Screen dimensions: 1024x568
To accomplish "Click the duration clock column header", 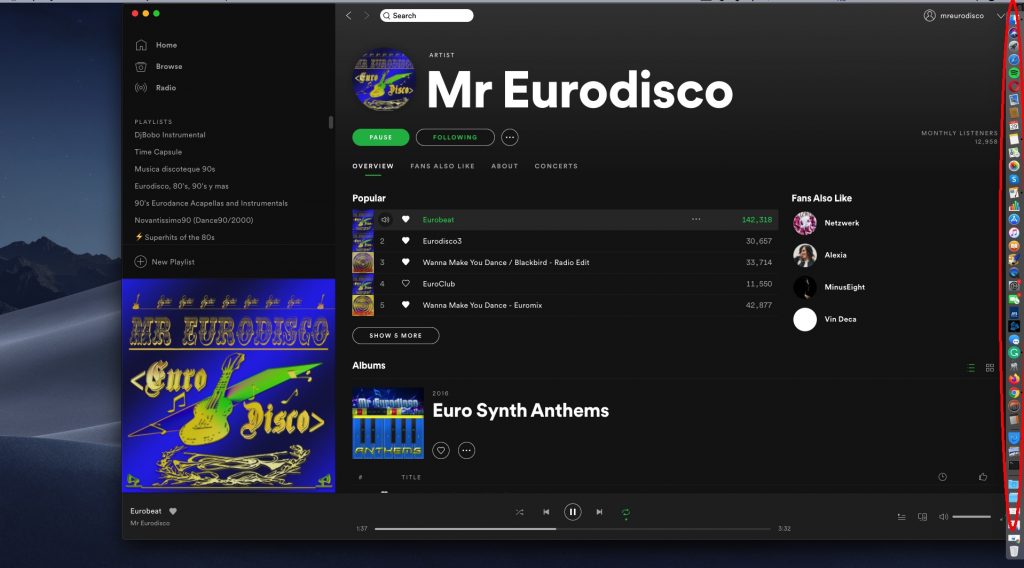I will coord(942,477).
